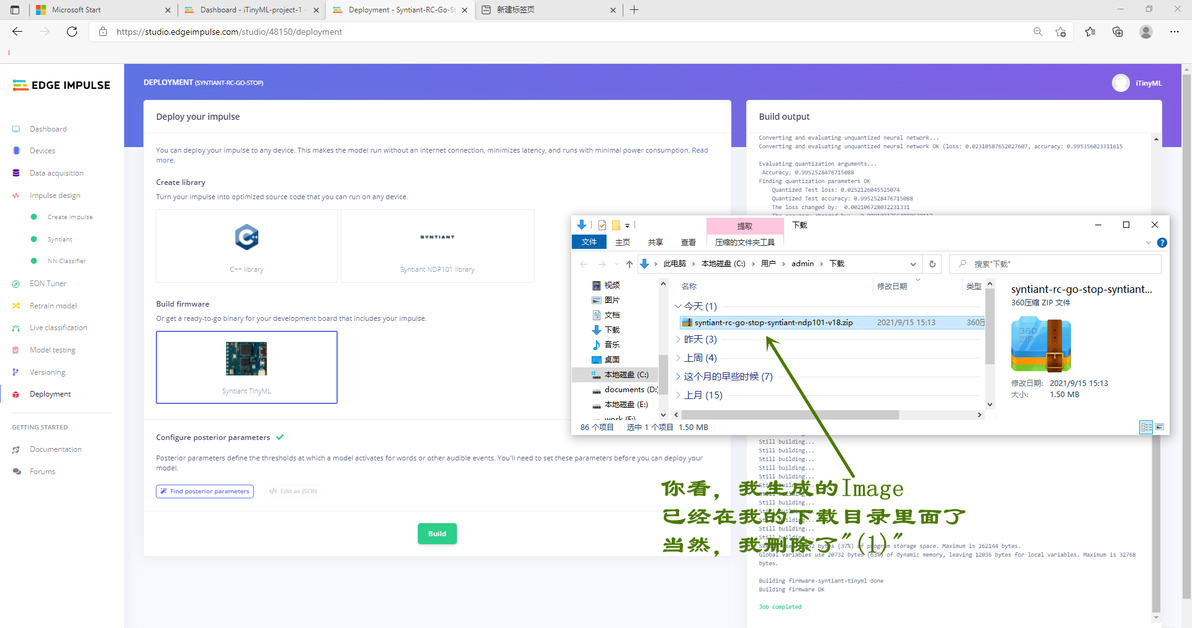1192x628 pixels.
Task: Go up one folder in Explorer
Action: pos(629,264)
